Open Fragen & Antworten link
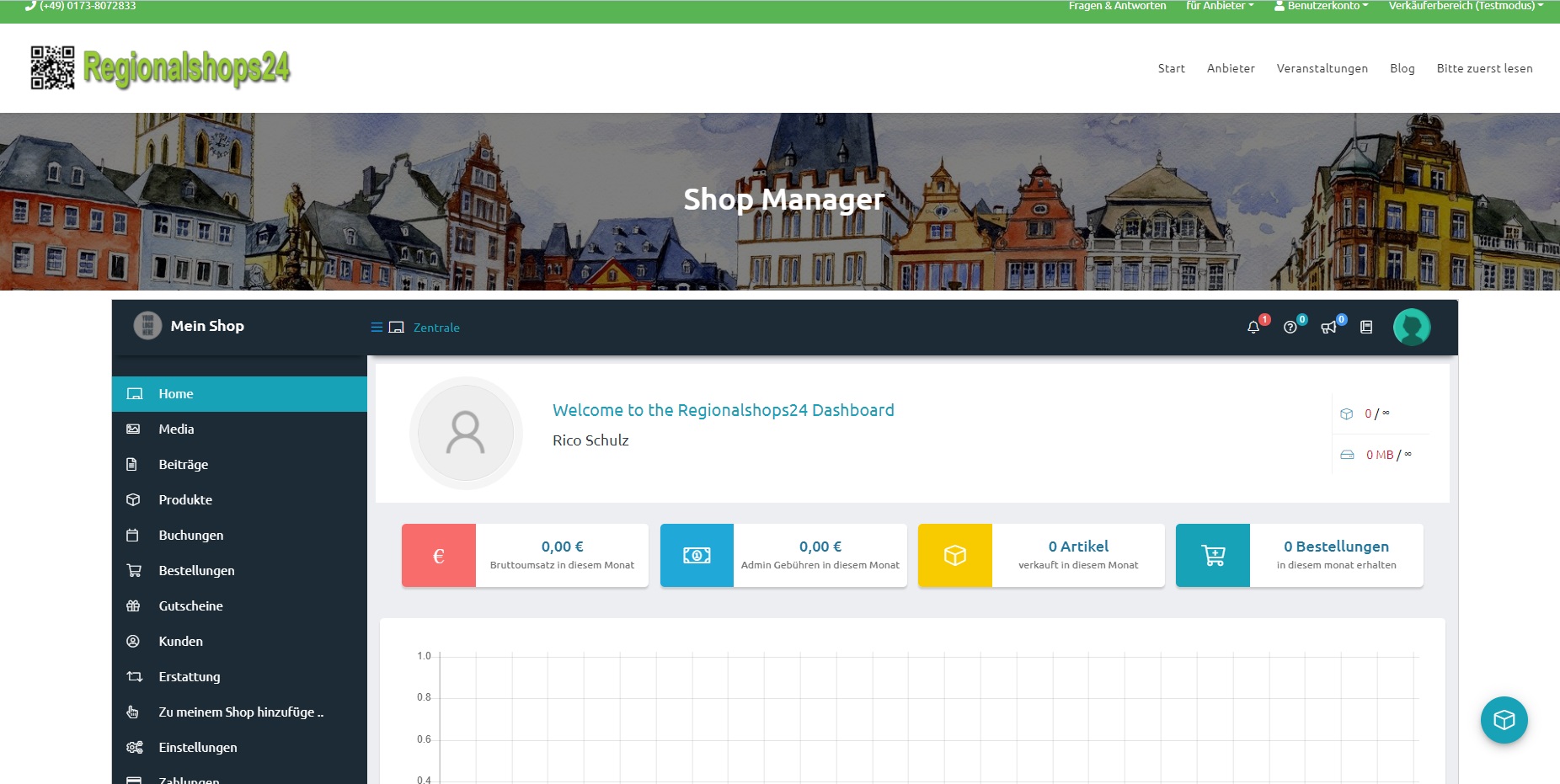Screen dimensions: 1560x784 tap(1118, 6)
